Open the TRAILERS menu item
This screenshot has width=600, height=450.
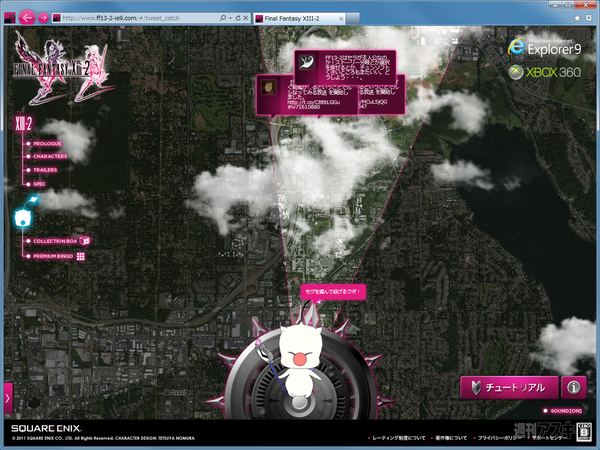(x=45, y=170)
